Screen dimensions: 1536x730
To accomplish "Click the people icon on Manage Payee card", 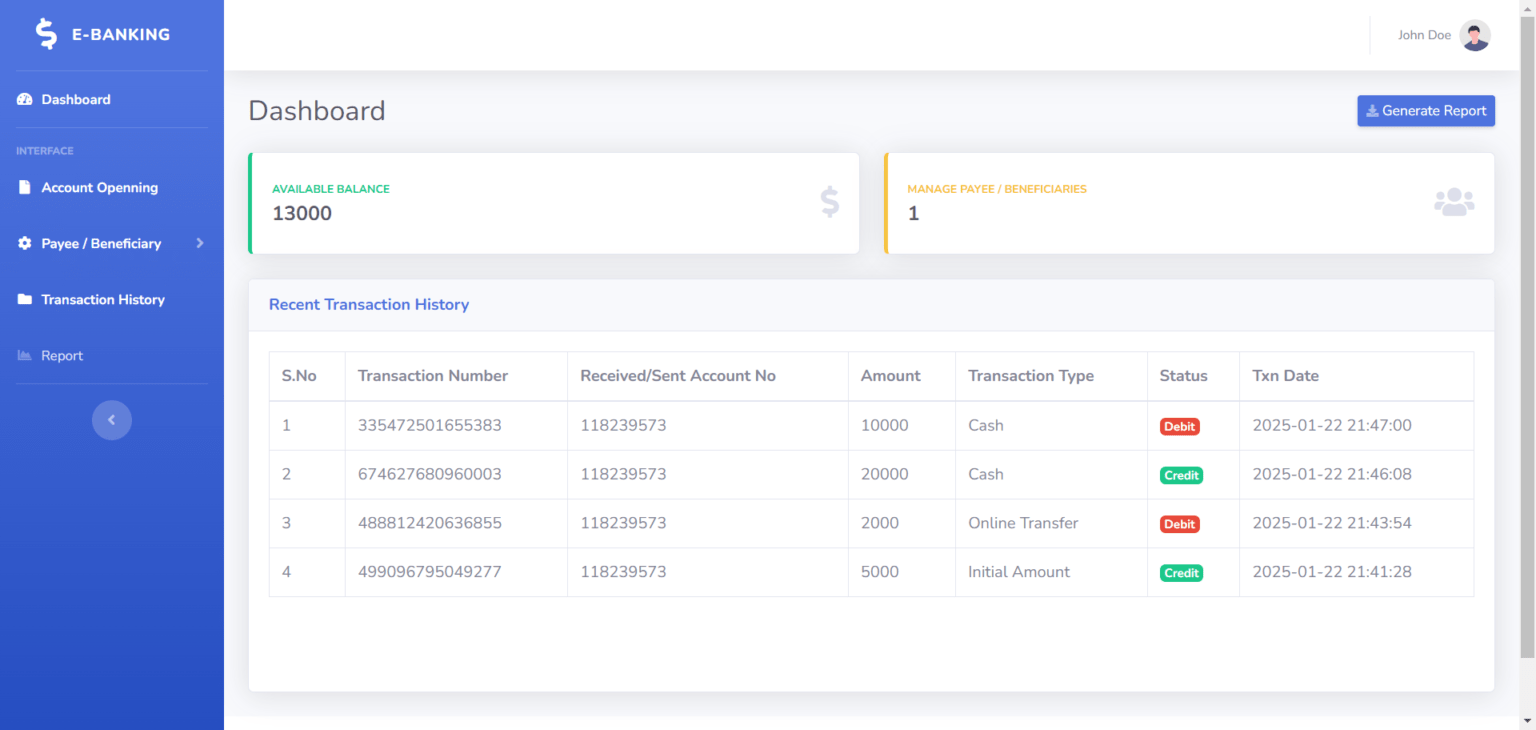I will click(x=1454, y=200).
